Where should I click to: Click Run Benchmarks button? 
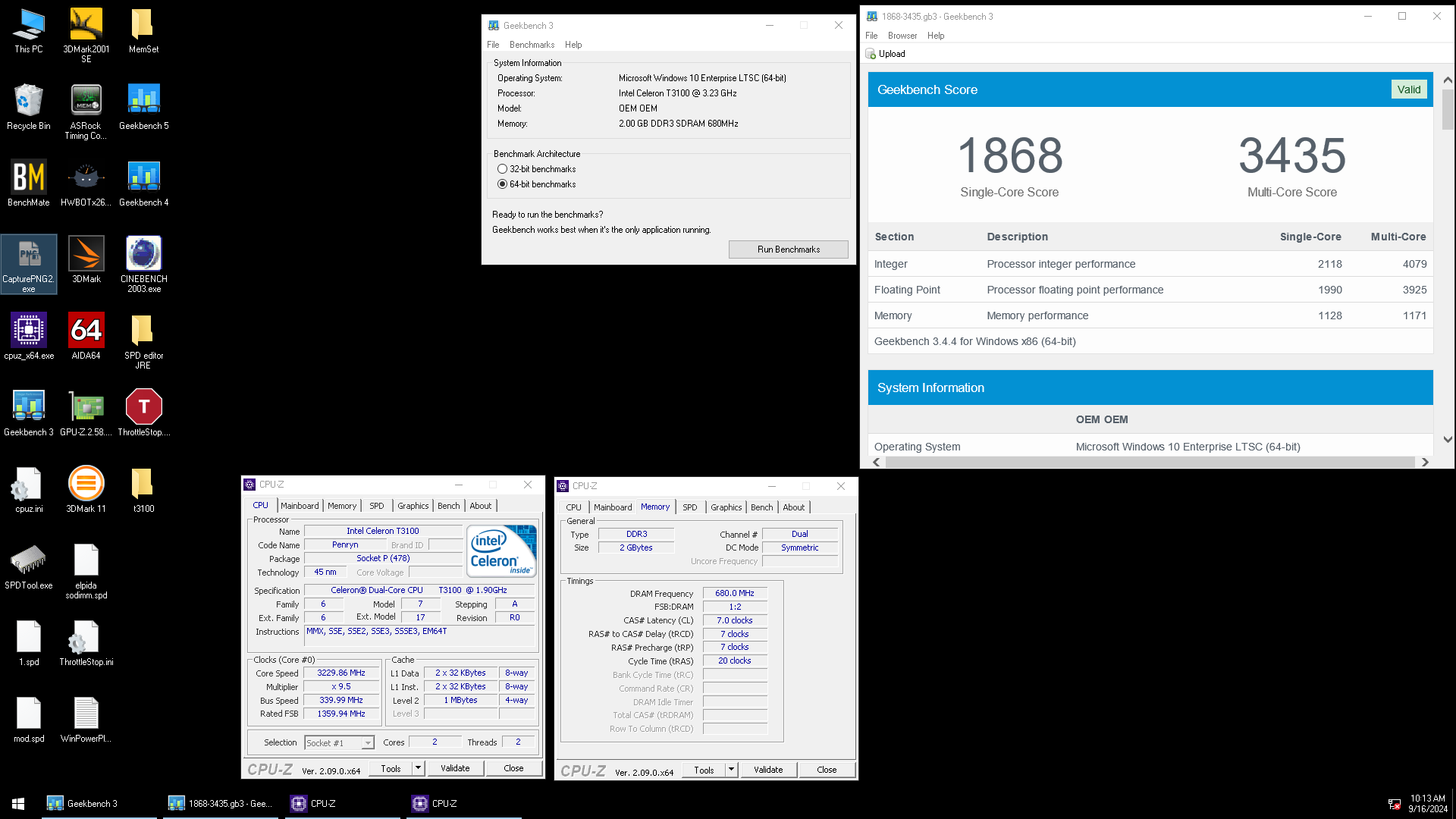click(x=788, y=249)
